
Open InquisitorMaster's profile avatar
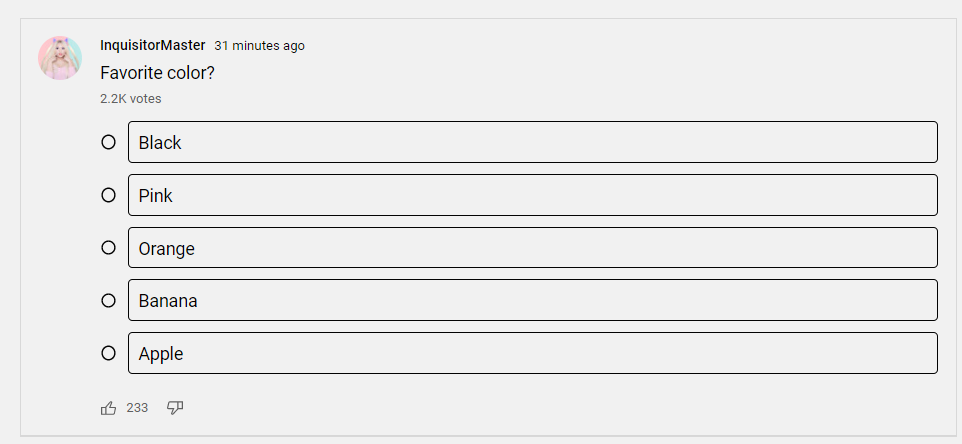60,58
